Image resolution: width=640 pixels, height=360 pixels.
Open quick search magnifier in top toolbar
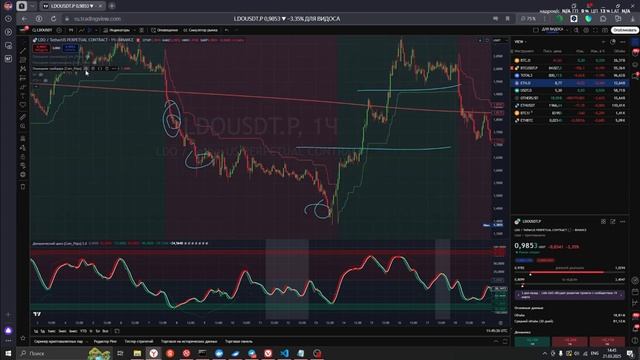tap(576, 30)
